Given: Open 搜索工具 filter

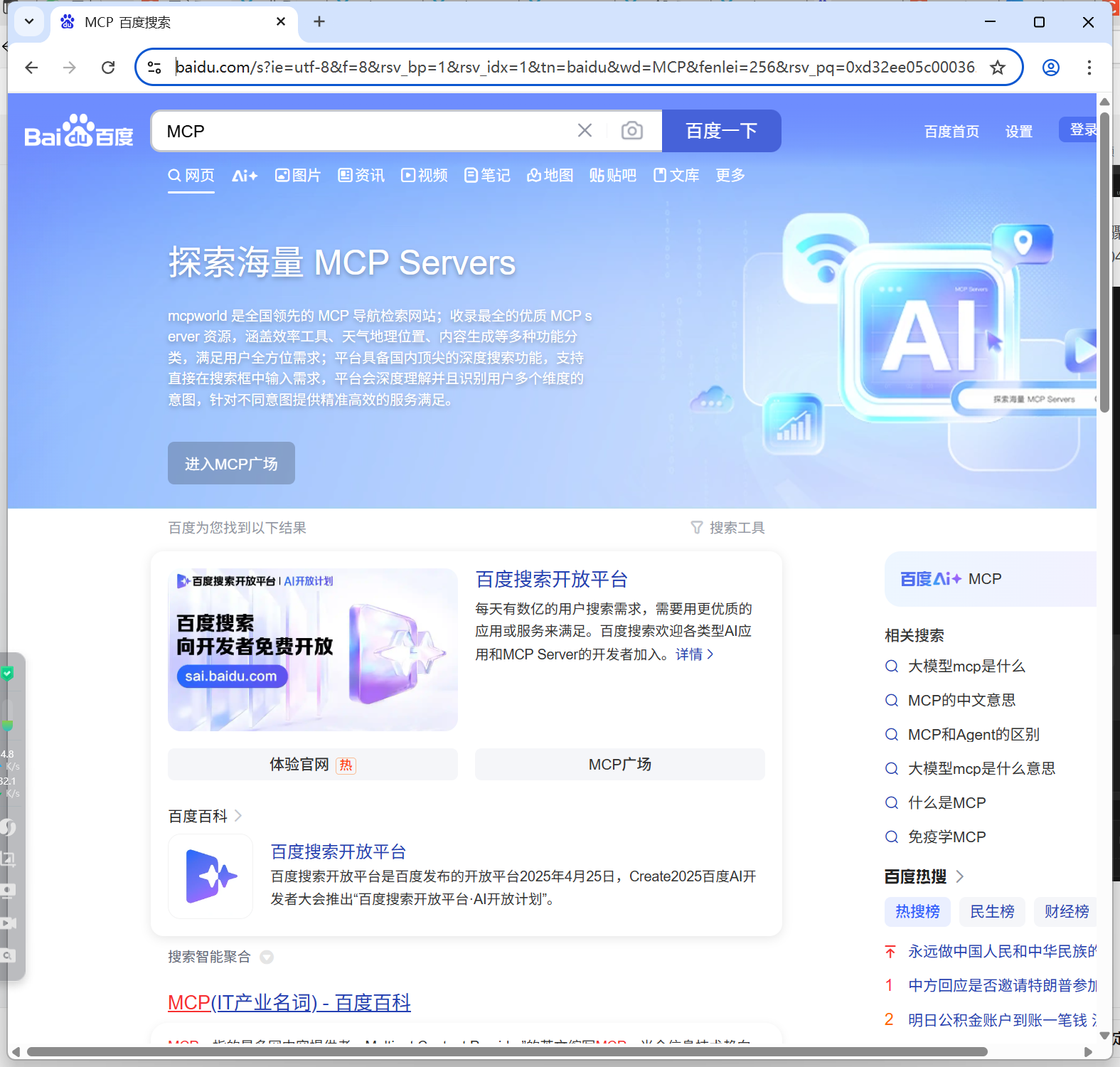Looking at the screenshot, I should click(x=727, y=528).
